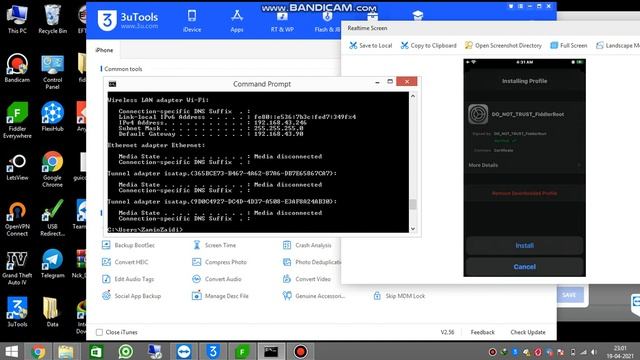Open the Skip MDM Lock tool

point(399,296)
